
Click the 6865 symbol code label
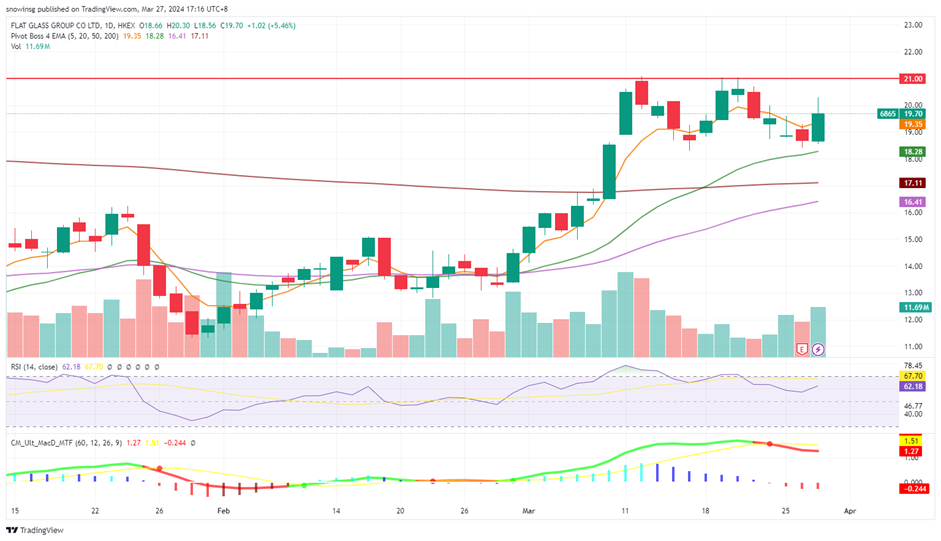(888, 113)
